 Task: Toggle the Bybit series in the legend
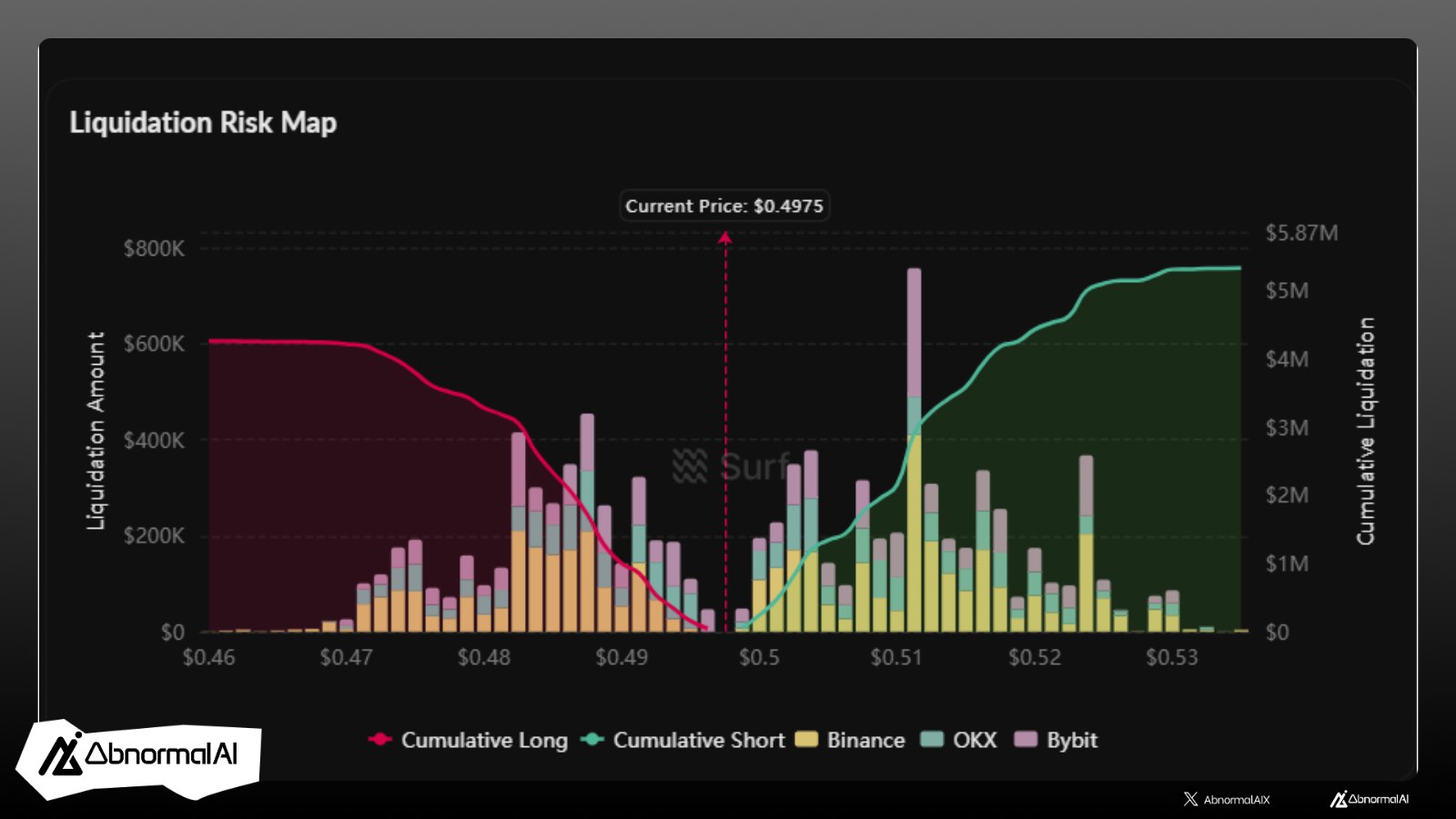(x=1071, y=740)
